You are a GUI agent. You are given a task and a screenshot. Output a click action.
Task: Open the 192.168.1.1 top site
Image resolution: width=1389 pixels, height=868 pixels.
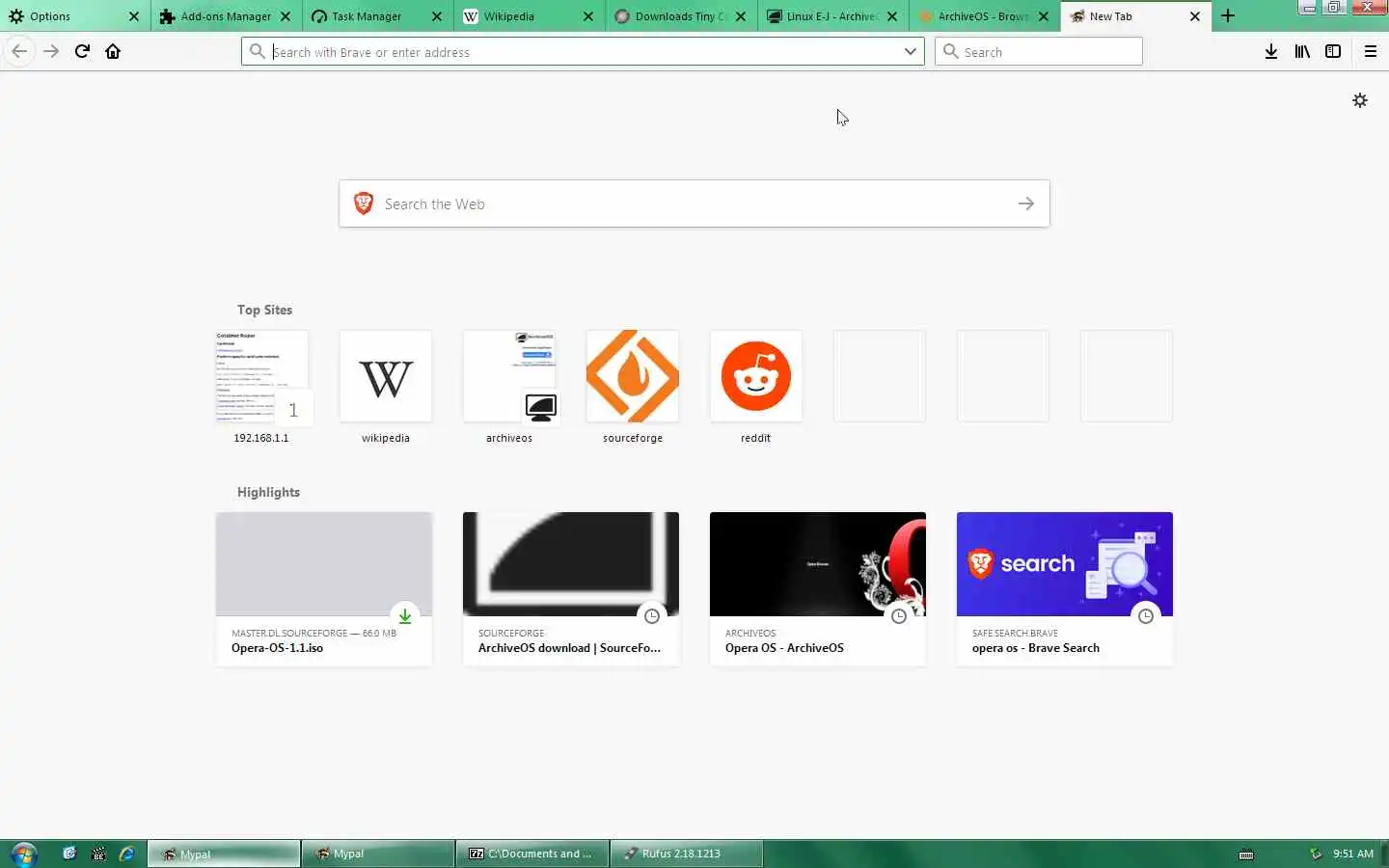[261, 376]
